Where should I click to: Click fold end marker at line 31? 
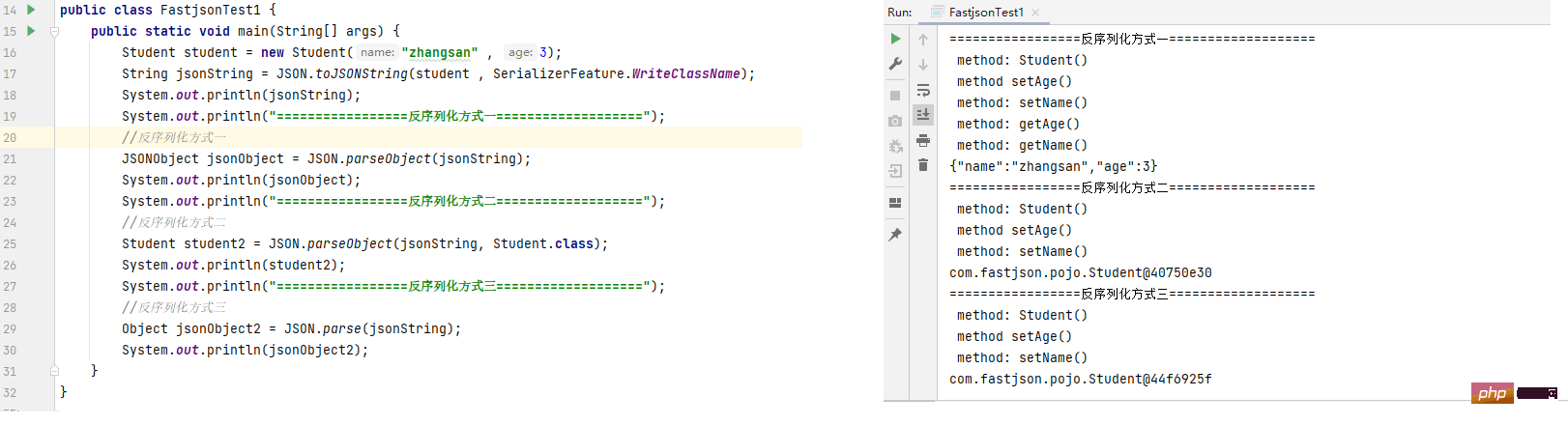tap(55, 371)
